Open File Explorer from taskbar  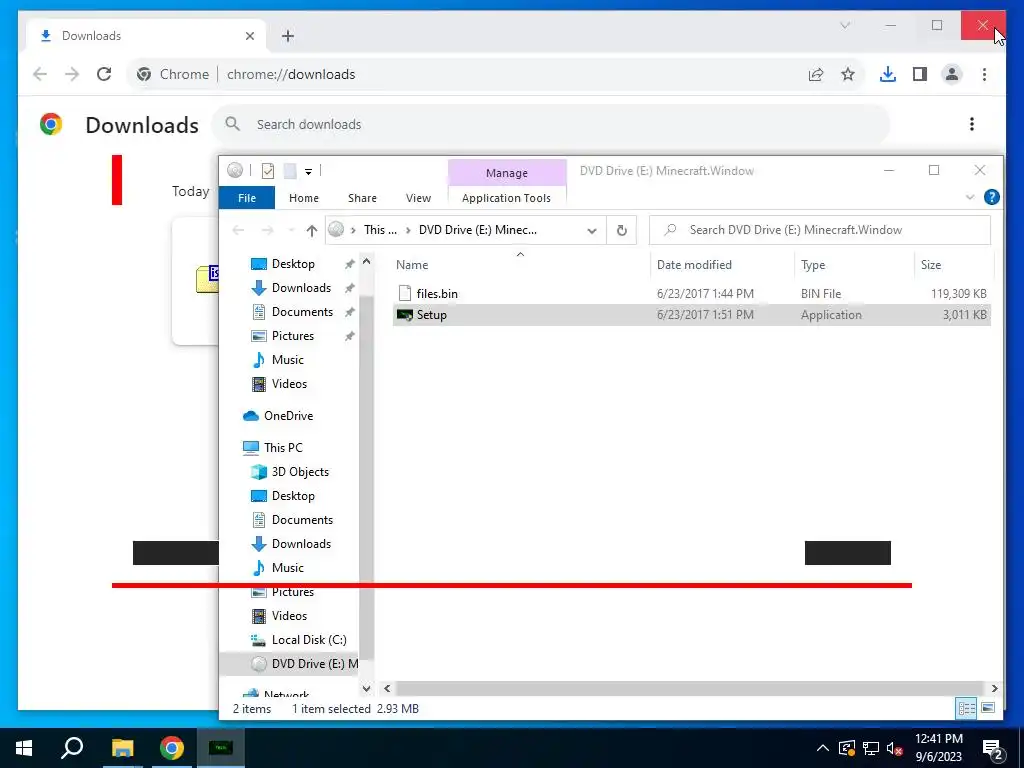122,748
